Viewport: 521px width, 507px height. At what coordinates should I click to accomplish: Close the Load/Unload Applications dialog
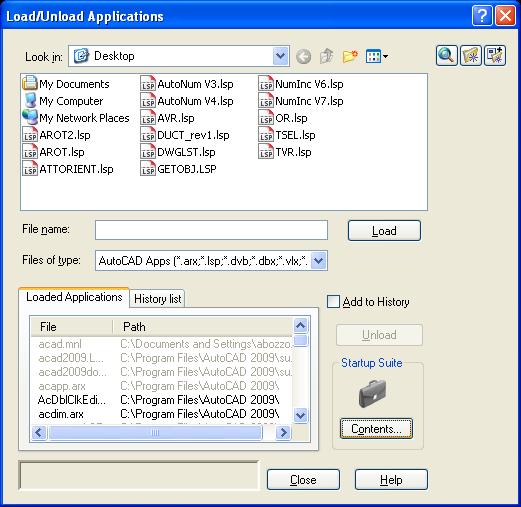(x=506, y=16)
